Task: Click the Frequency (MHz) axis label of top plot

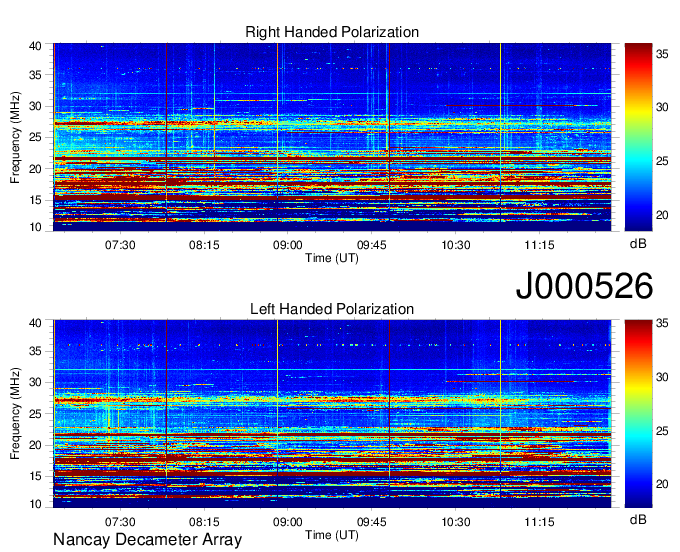Action: point(15,137)
